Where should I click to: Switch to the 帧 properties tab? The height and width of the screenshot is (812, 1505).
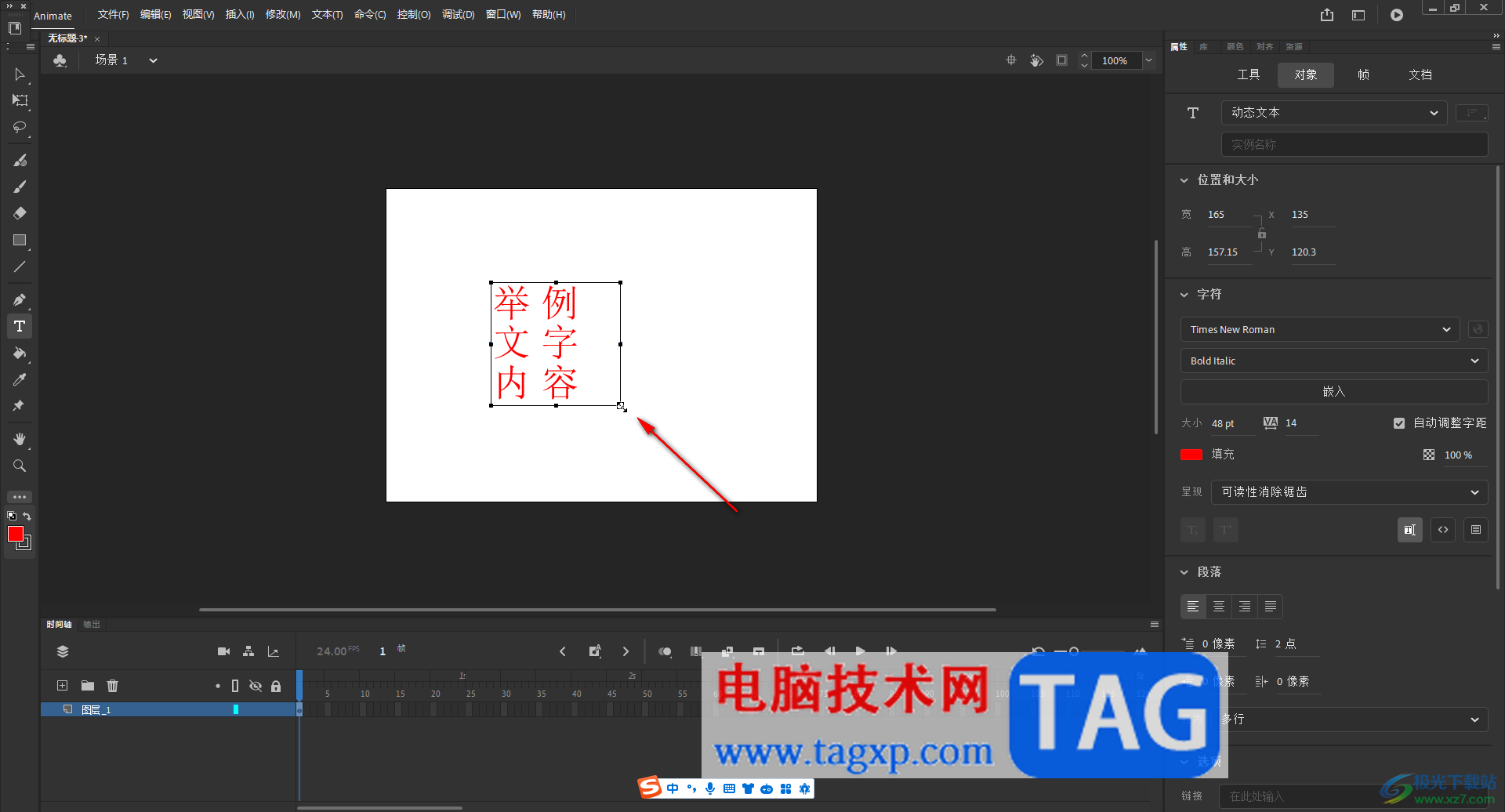pos(1363,74)
